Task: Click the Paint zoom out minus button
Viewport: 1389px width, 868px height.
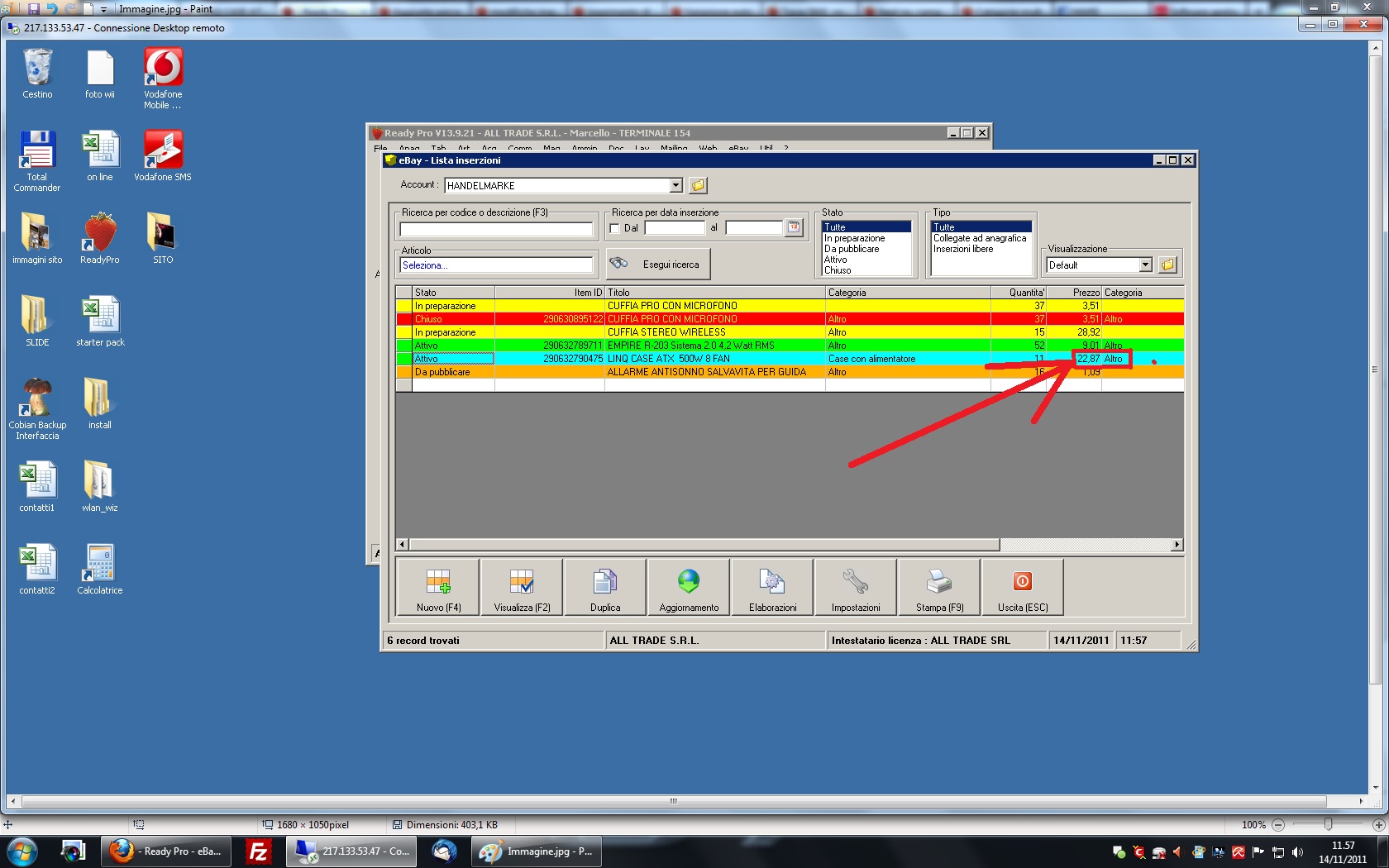Action: pos(1278,824)
